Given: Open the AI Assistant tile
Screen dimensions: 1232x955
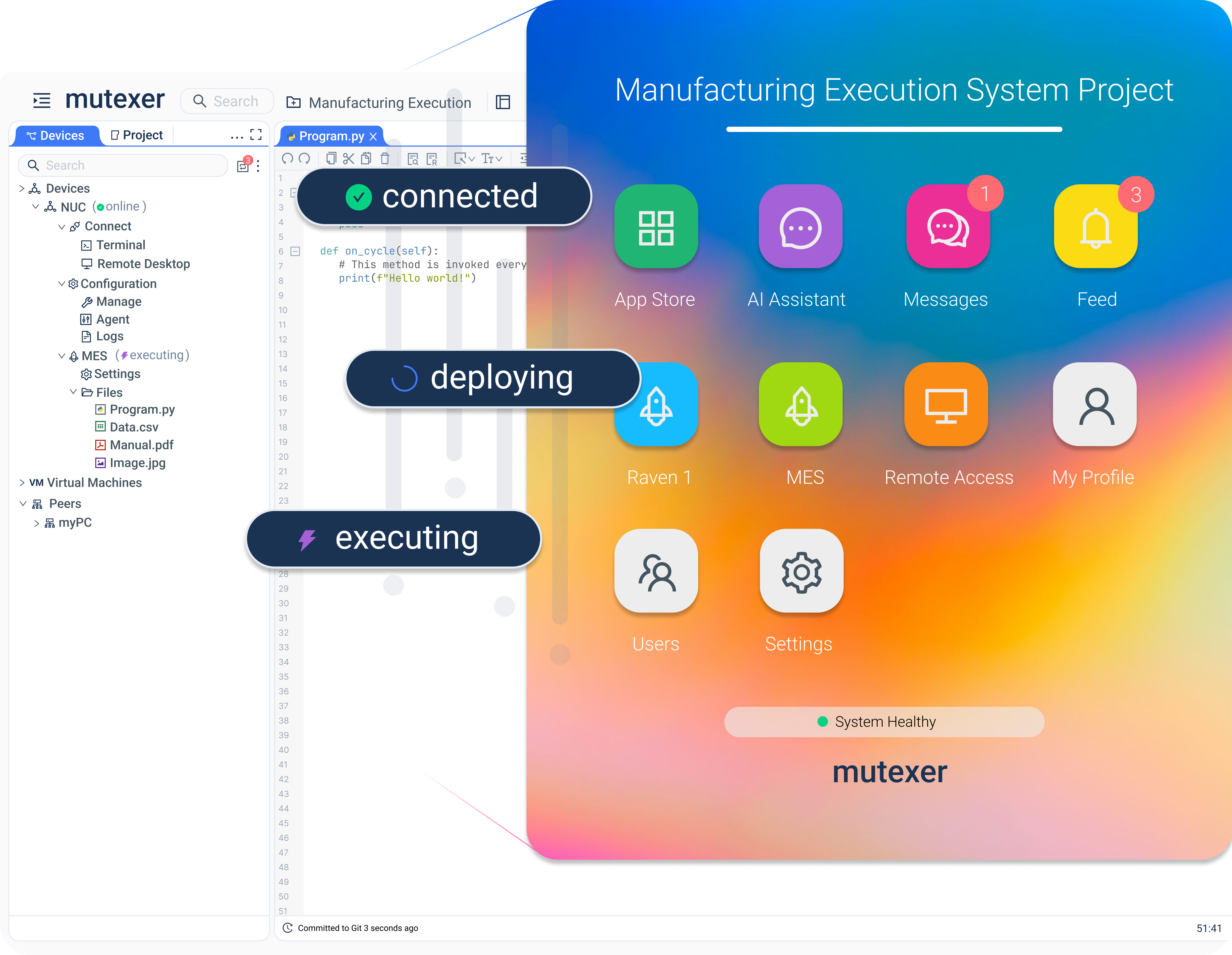Looking at the screenshot, I should pyautogui.click(x=800, y=226).
